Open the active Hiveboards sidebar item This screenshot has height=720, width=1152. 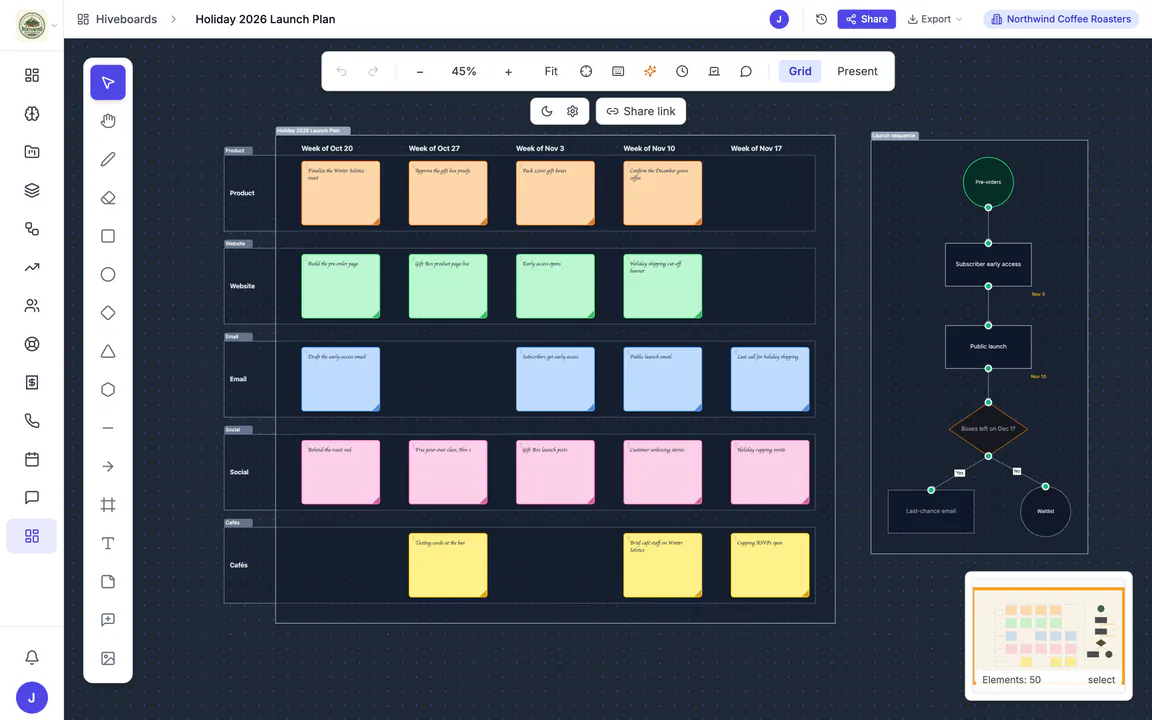tap(32, 536)
